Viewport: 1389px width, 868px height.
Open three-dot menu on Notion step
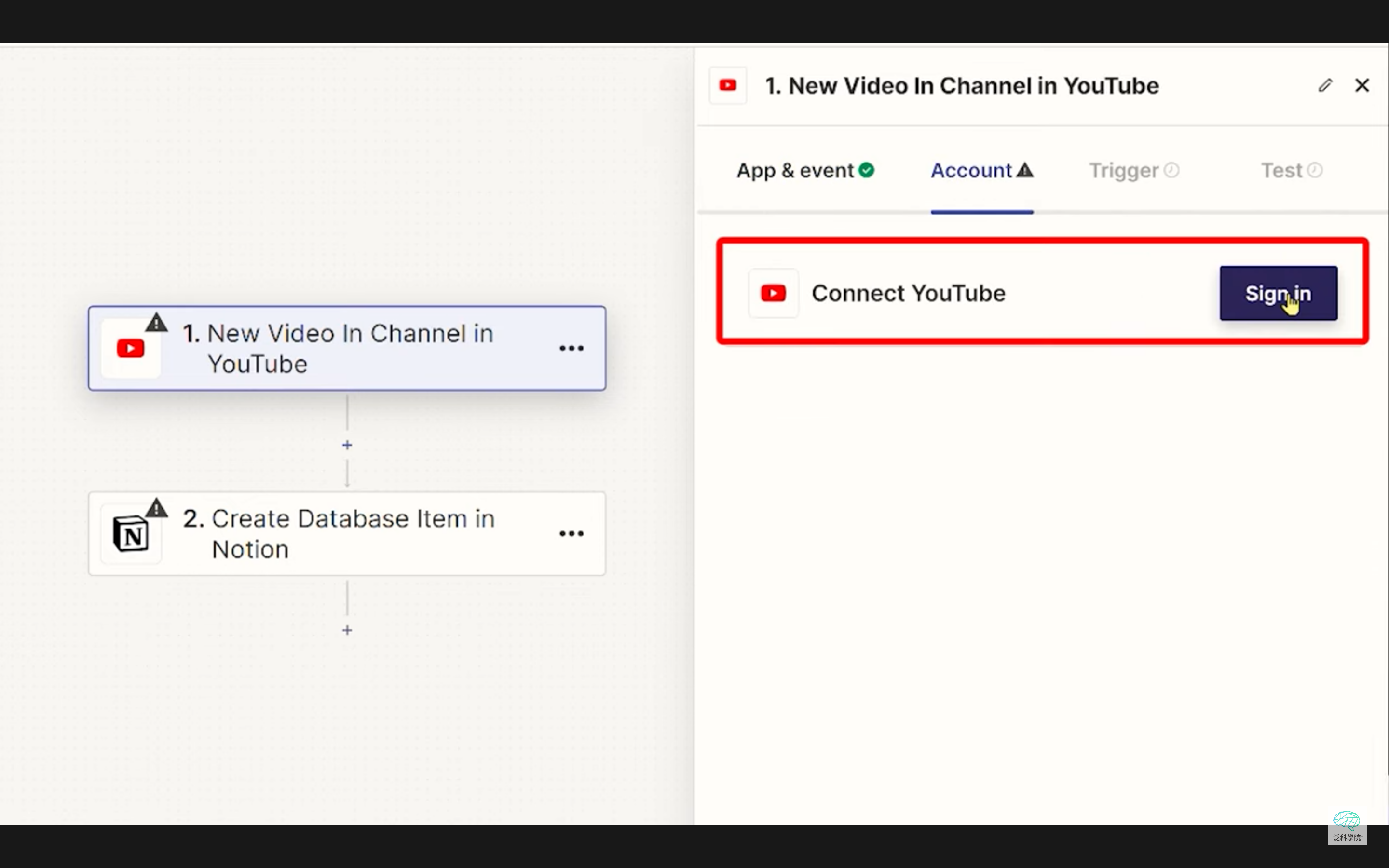571,533
